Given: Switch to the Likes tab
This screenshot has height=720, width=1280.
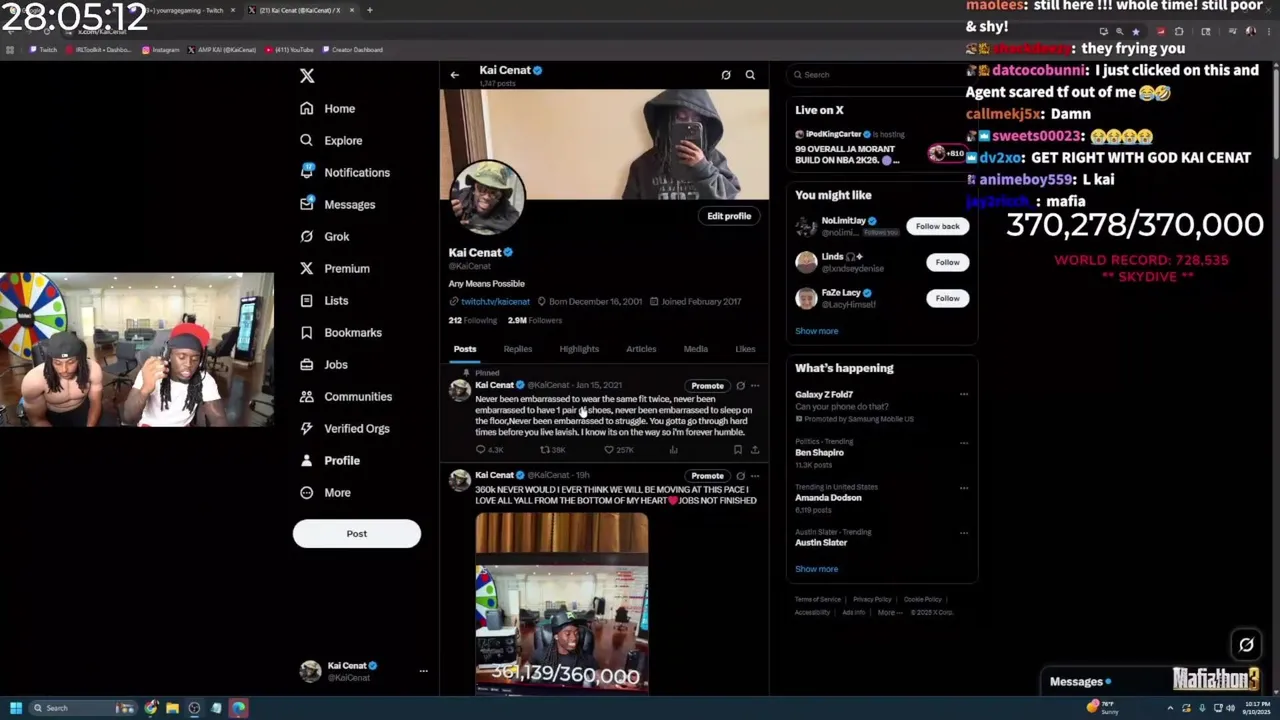Looking at the screenshot, I should coord(745,349).
